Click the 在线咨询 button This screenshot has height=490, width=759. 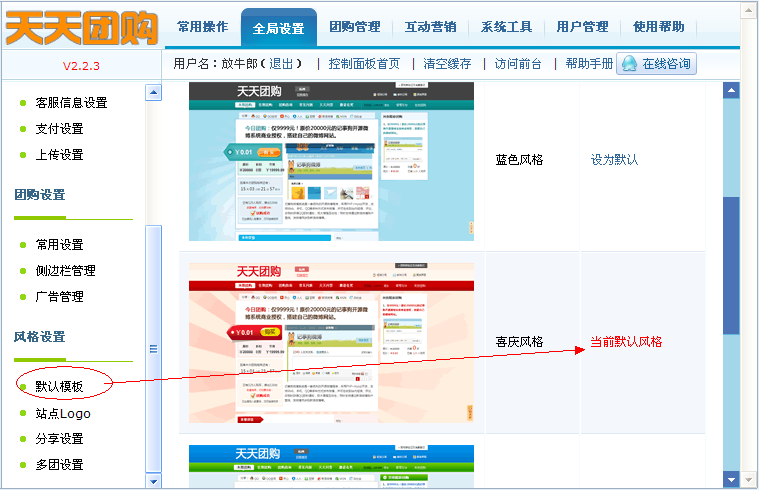(656, 63)
